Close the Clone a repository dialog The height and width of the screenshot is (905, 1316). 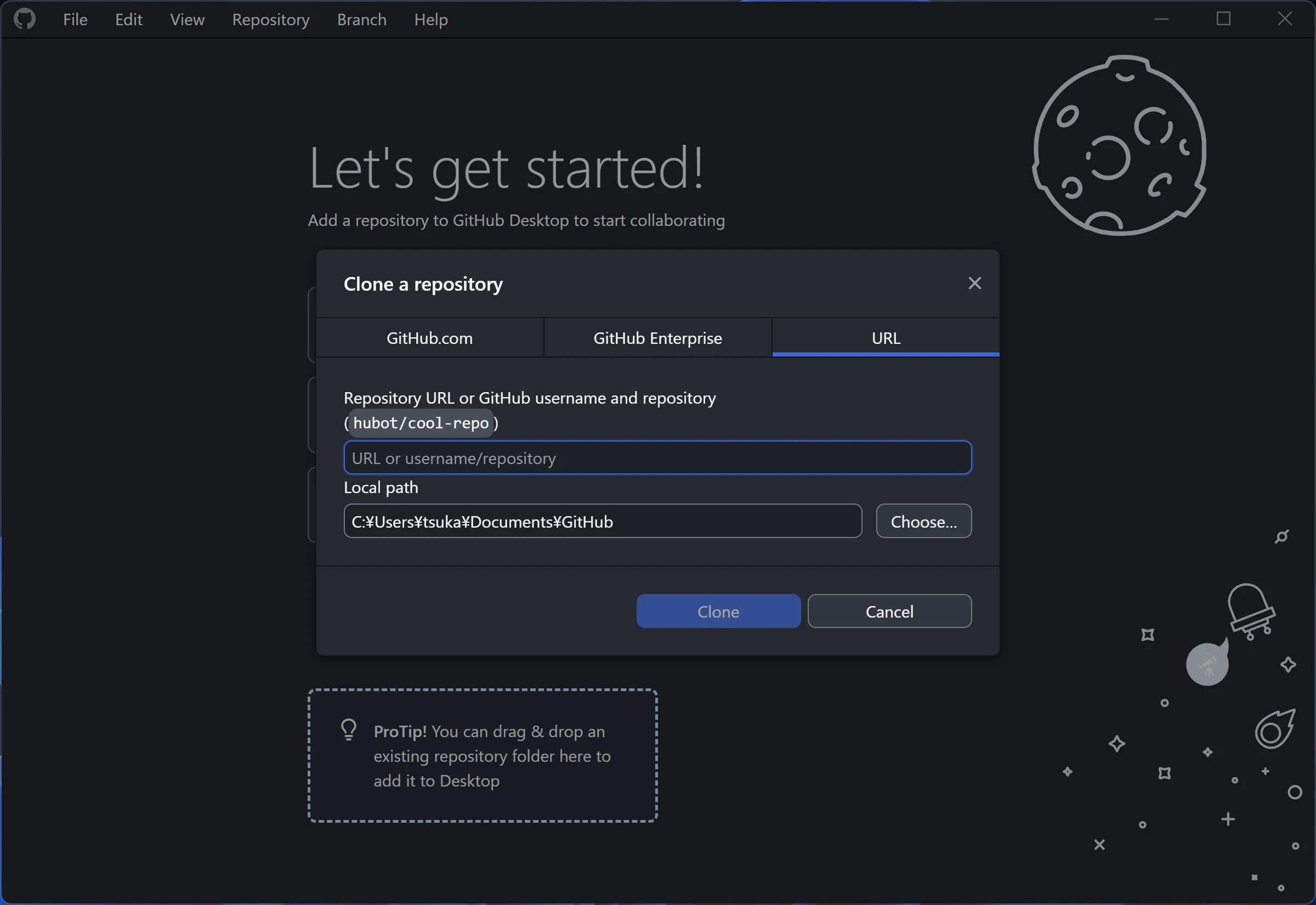click(974, 283)
